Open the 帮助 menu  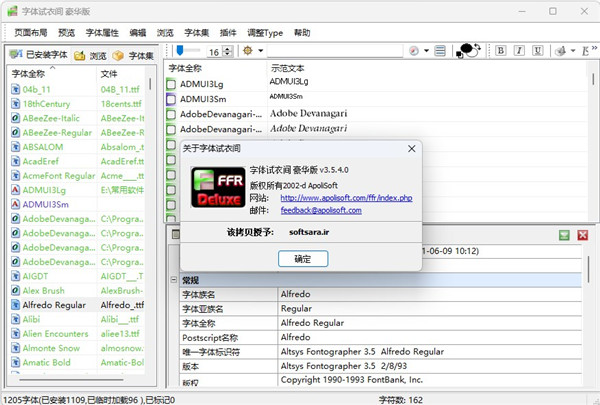(x=302, y=33)
